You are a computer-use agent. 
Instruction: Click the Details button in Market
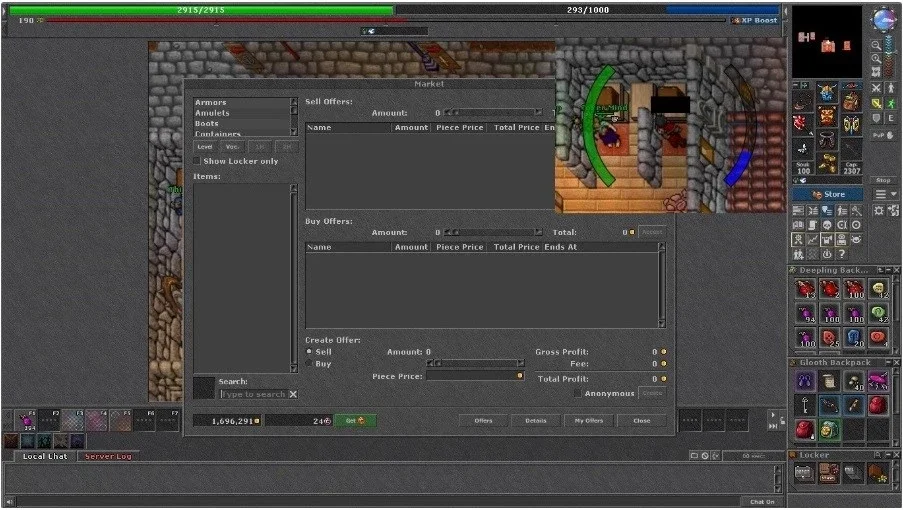(536, 421)
